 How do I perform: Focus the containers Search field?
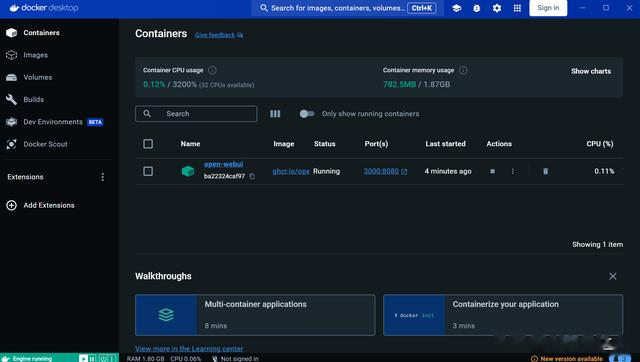point(196,114)
